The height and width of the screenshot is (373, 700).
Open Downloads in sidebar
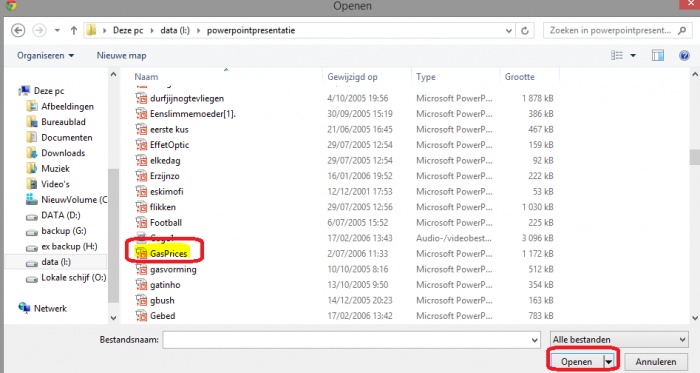point(63,153)
